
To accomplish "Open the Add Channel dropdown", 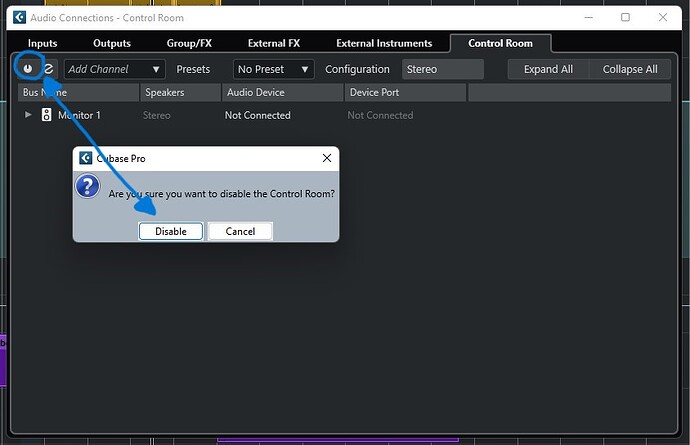I will (x=114, y=69).
